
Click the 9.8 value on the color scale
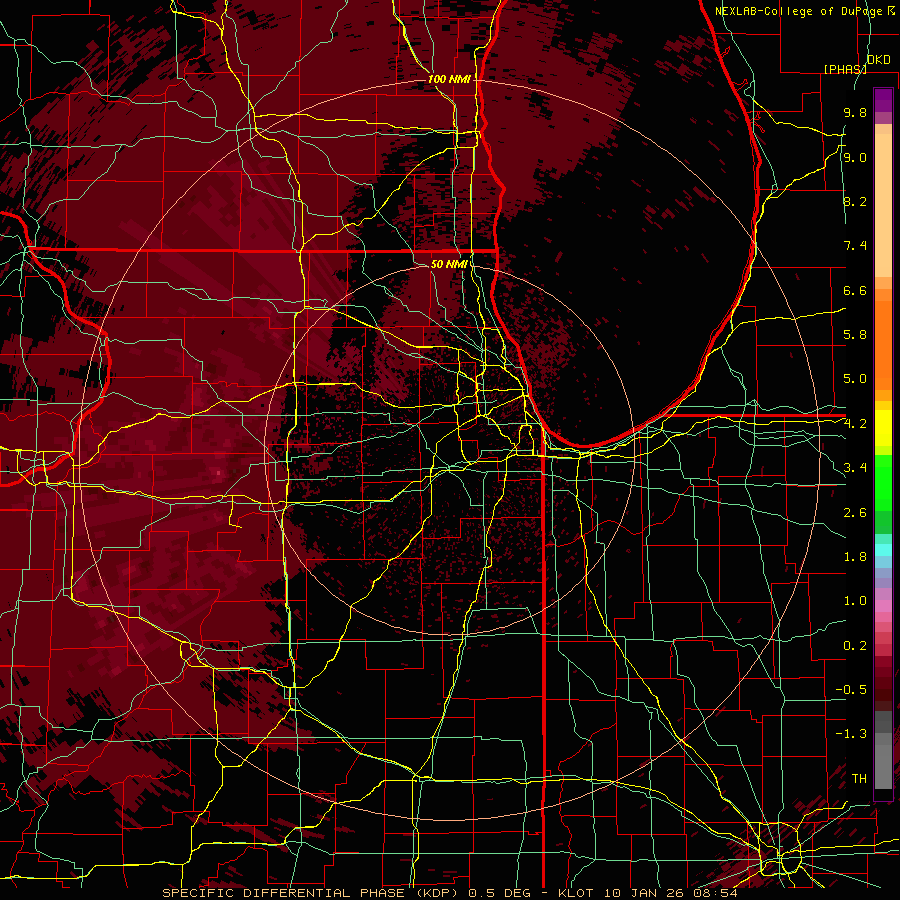coord(855,112)
